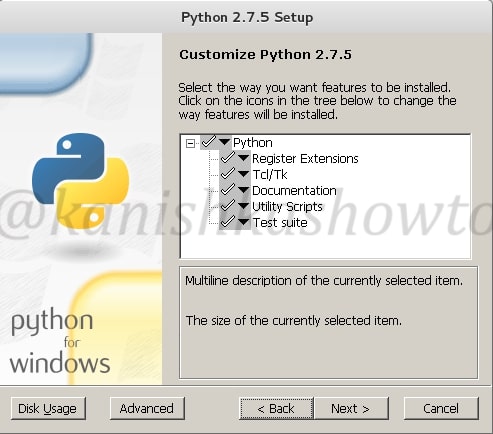Proceed with the Next button

click(351, 408)
